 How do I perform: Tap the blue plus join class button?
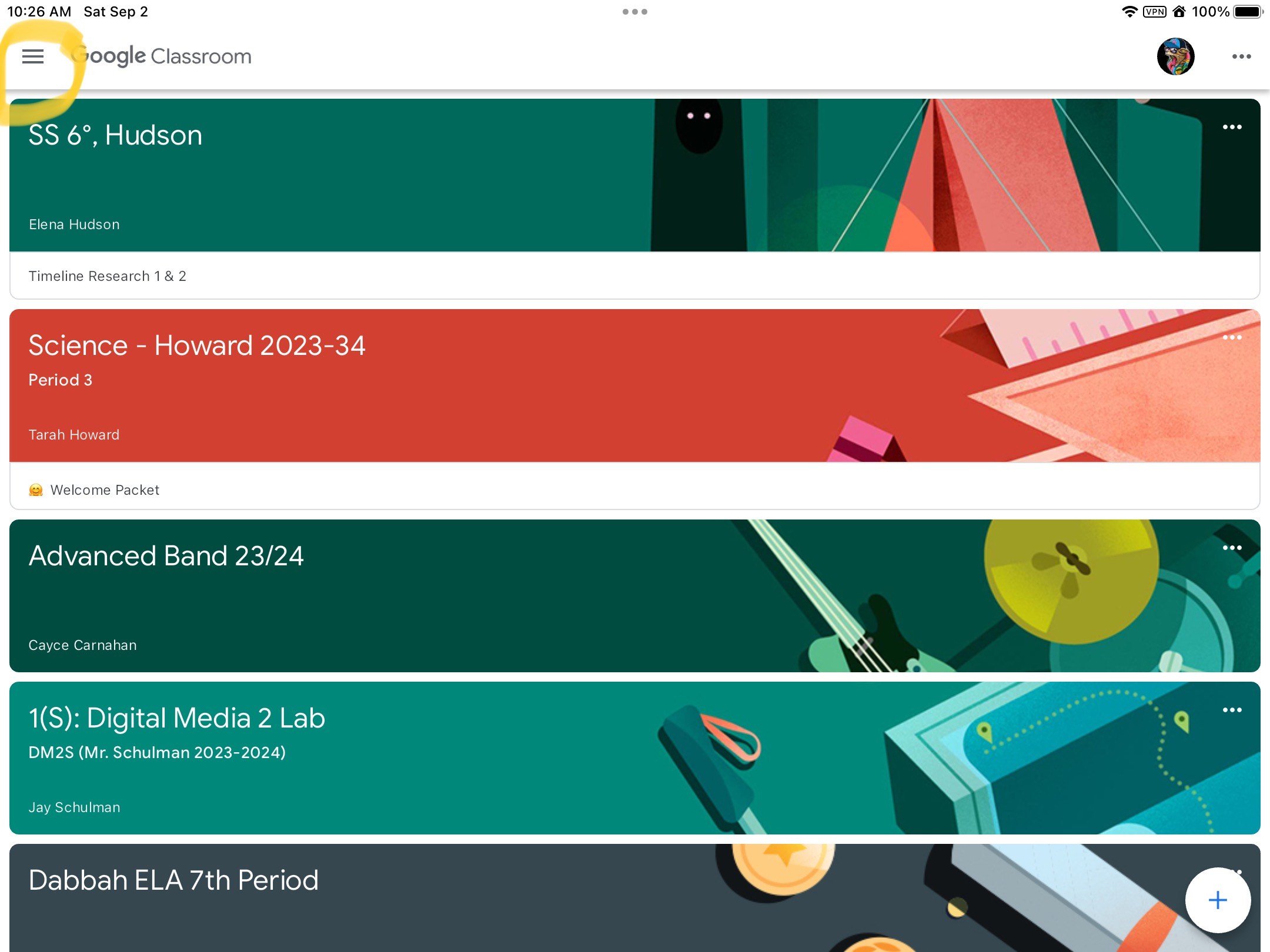(x=1218, y=900)
